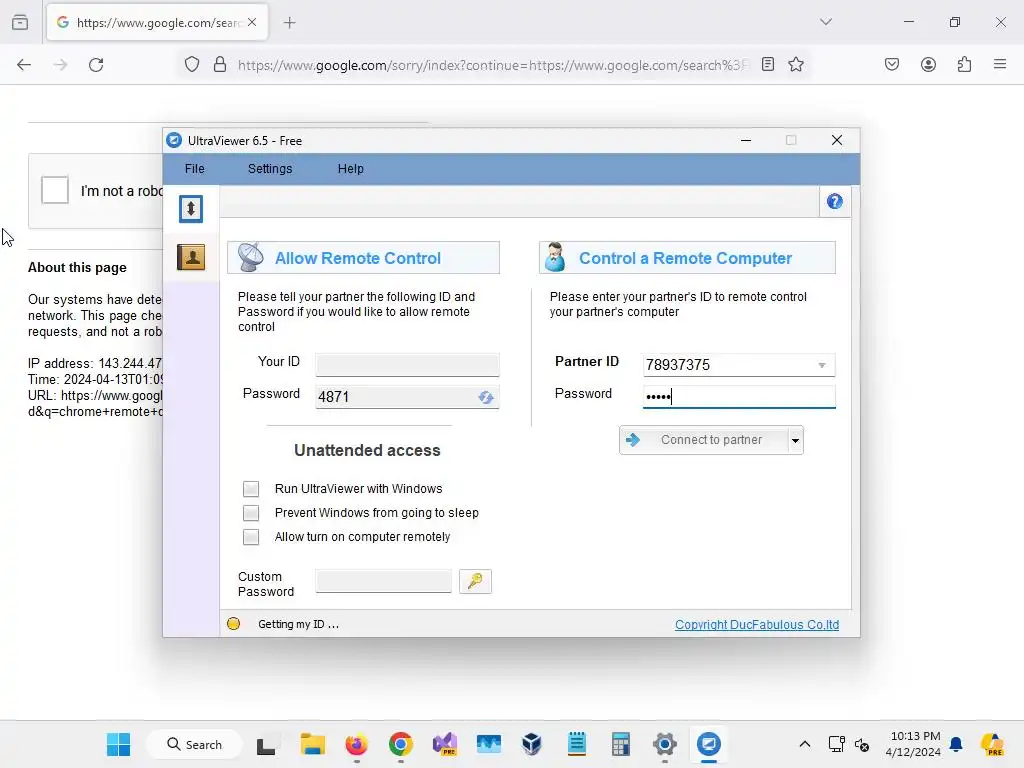Open the Firefox tracking protection shield

(191, 65)
